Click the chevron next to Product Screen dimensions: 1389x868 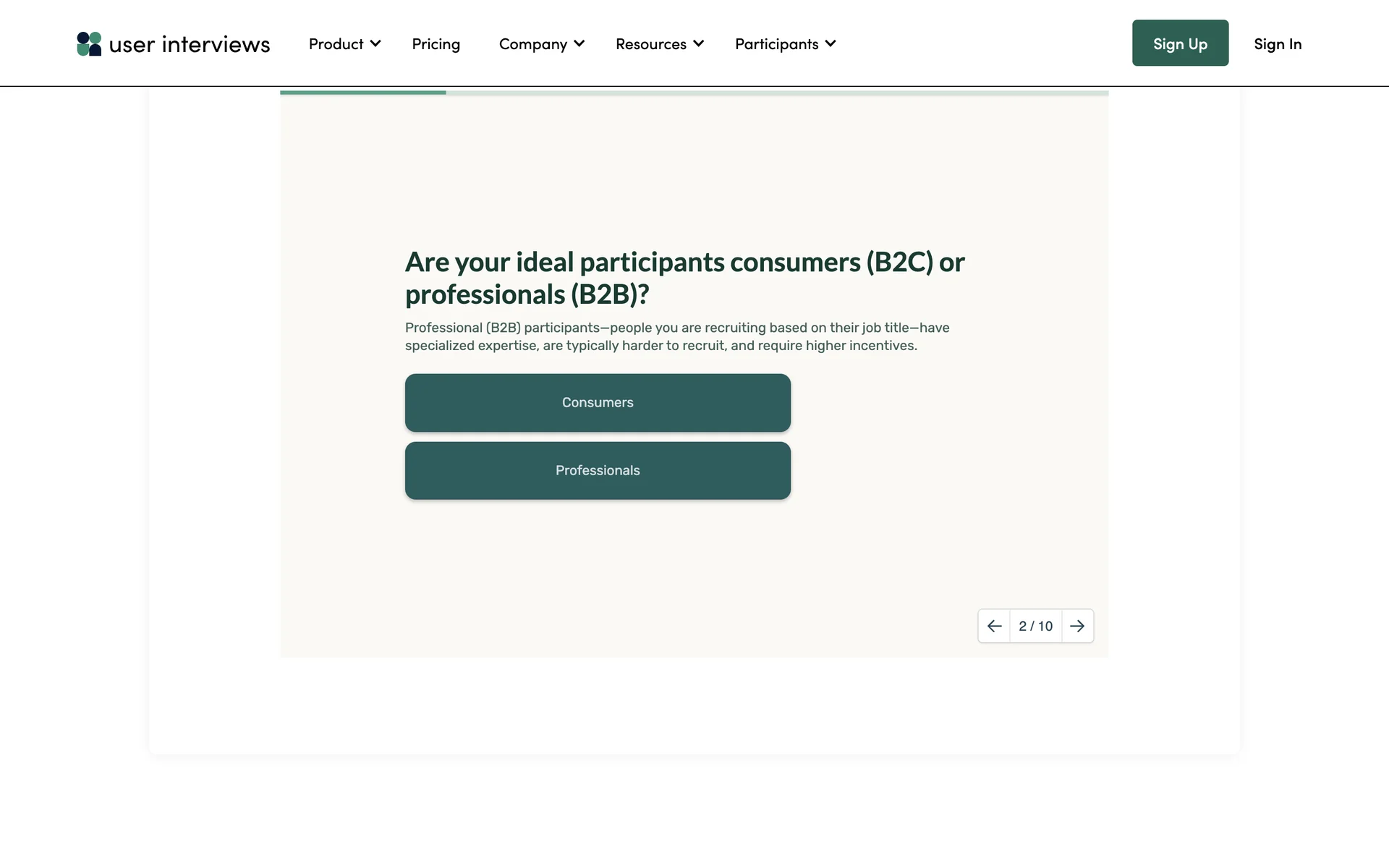375,43
